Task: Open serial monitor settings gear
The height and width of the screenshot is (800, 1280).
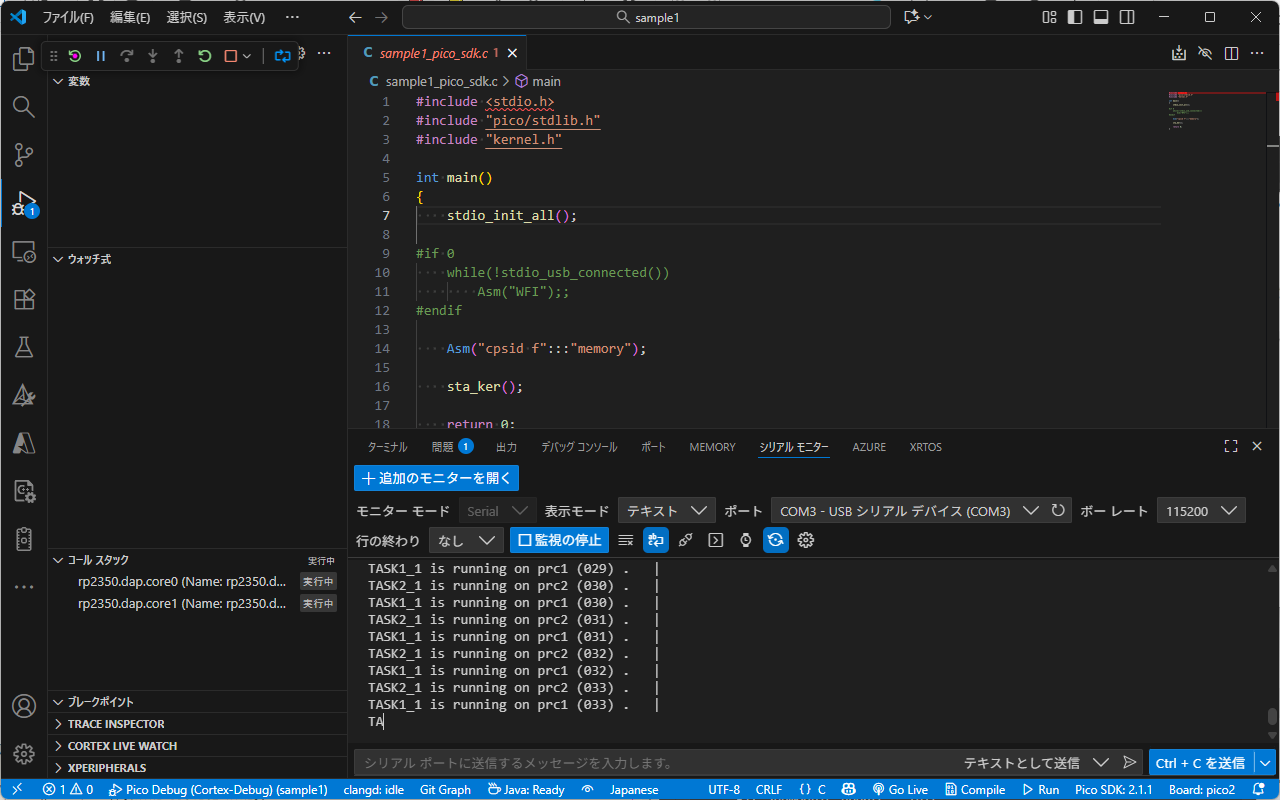Action: (x=806, y=540)
